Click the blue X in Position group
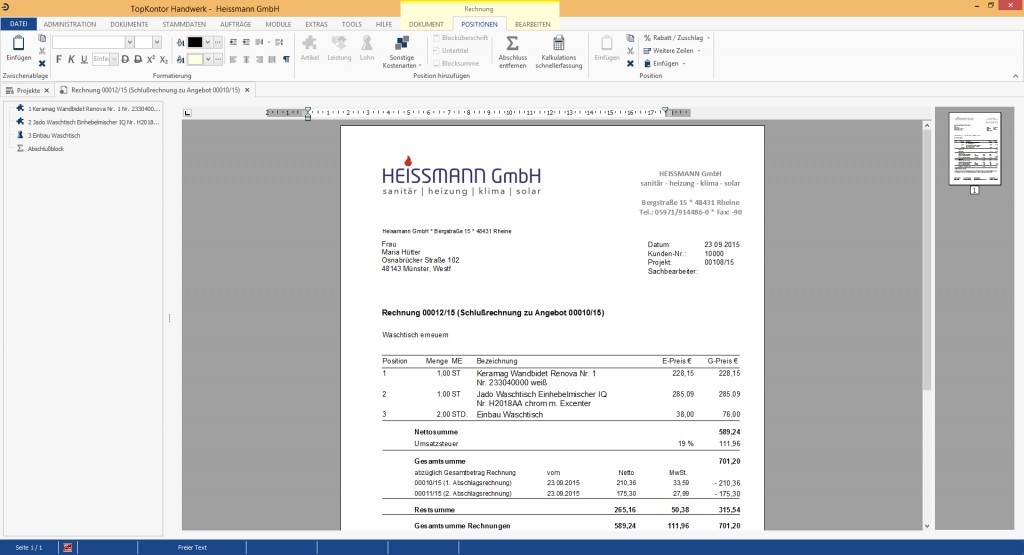The image size is (1024, 555). (630, 63)
